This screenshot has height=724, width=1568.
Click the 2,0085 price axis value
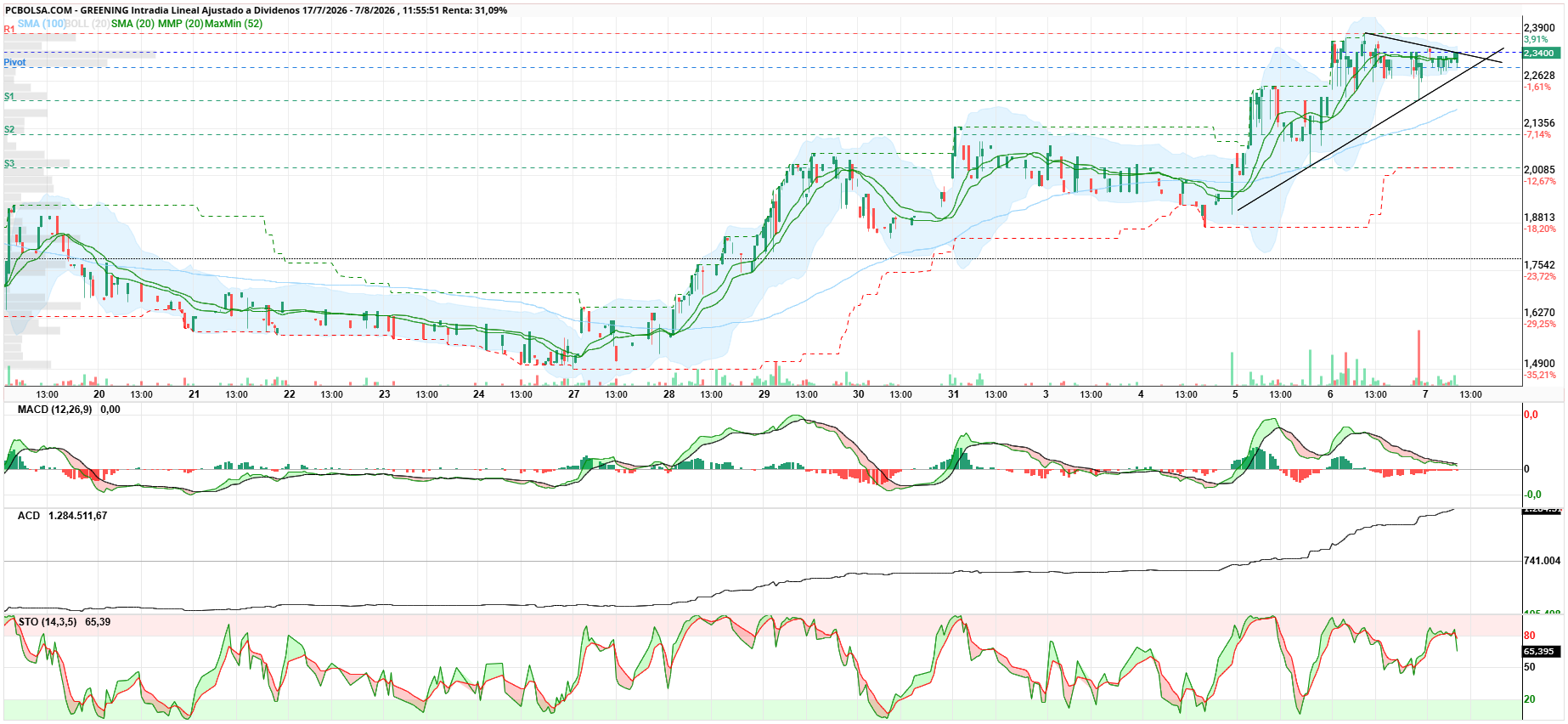click(x=1539, y=170)
